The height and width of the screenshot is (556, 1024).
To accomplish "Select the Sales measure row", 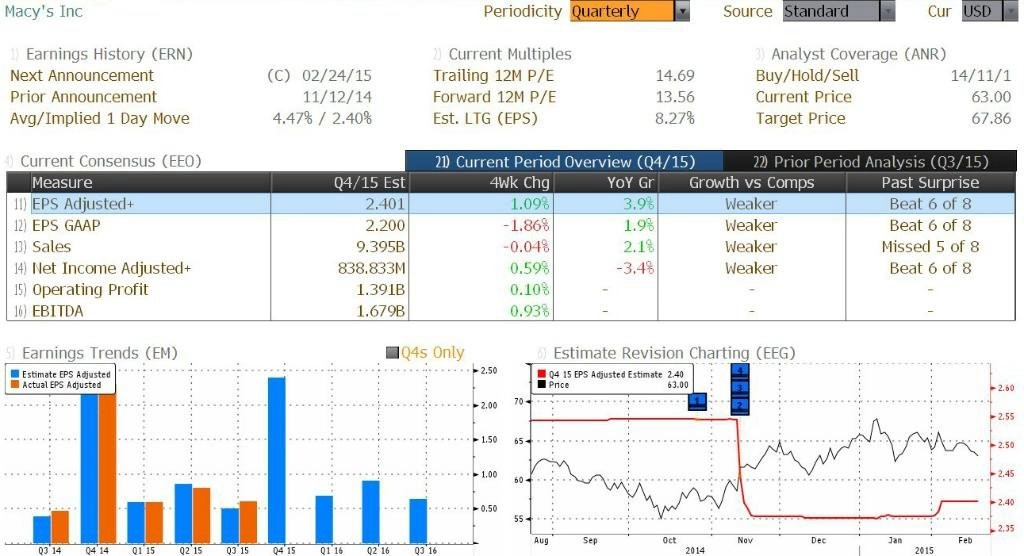I will click(x=511, y=247).
